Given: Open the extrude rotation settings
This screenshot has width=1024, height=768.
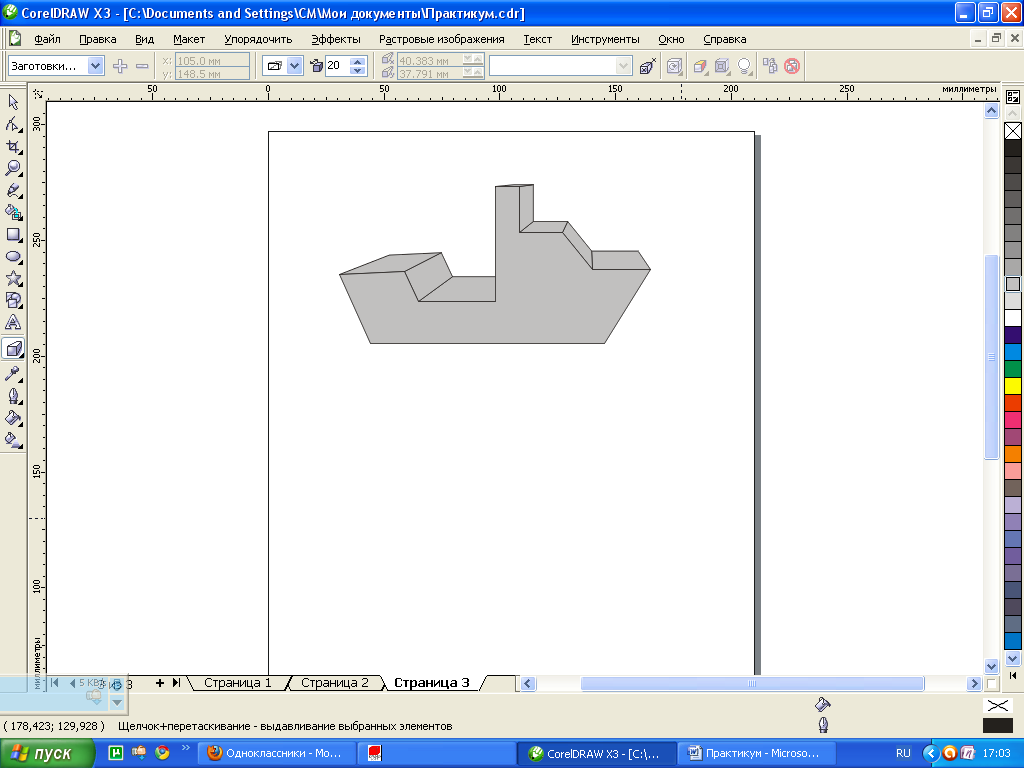Looking at the screenshot, I should click(675, 66).
